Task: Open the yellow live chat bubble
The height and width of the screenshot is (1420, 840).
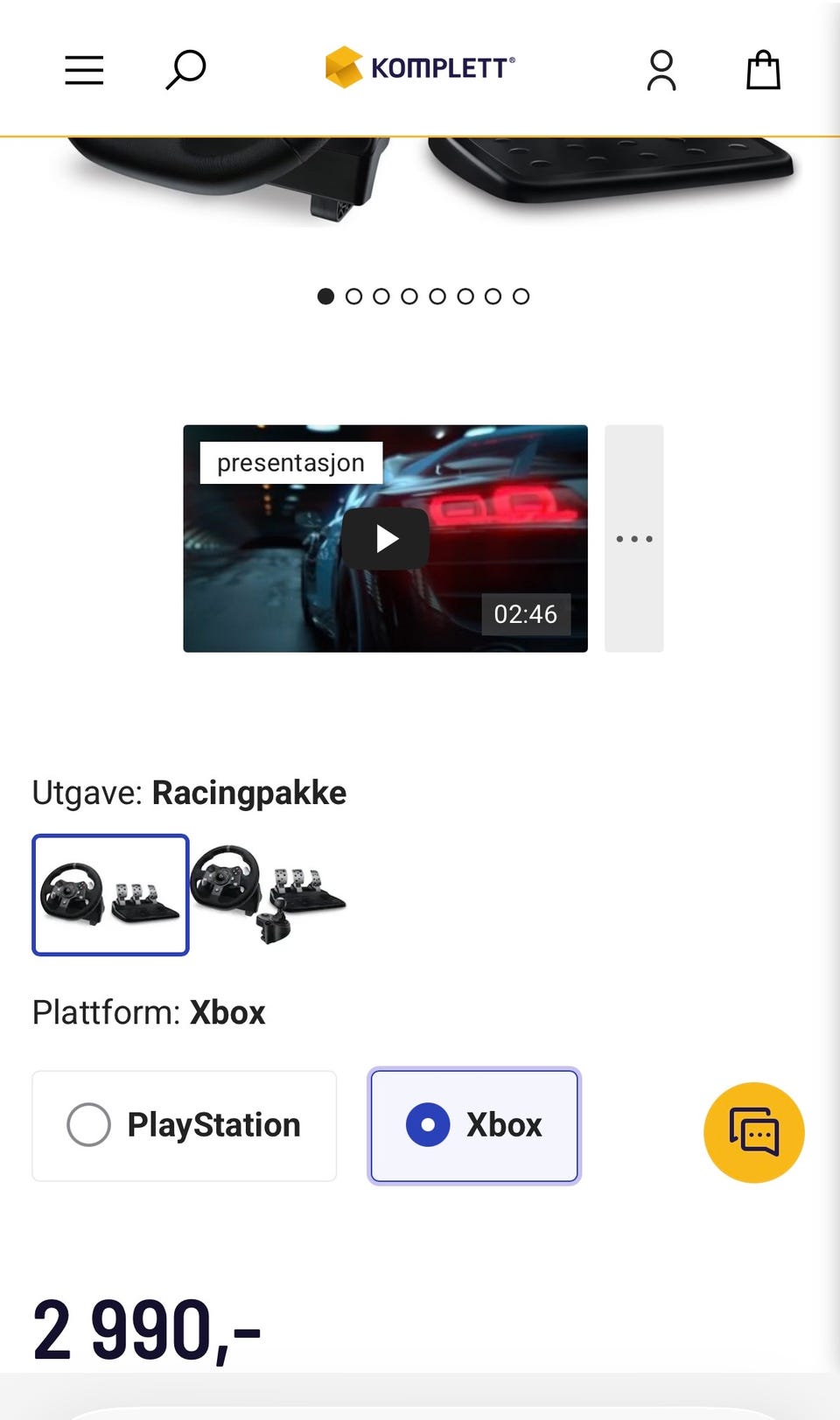Action: click(754, 1133)
